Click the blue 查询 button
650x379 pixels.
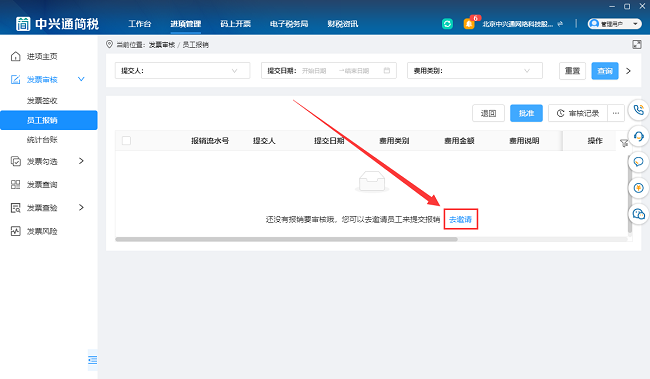point(605,71)
